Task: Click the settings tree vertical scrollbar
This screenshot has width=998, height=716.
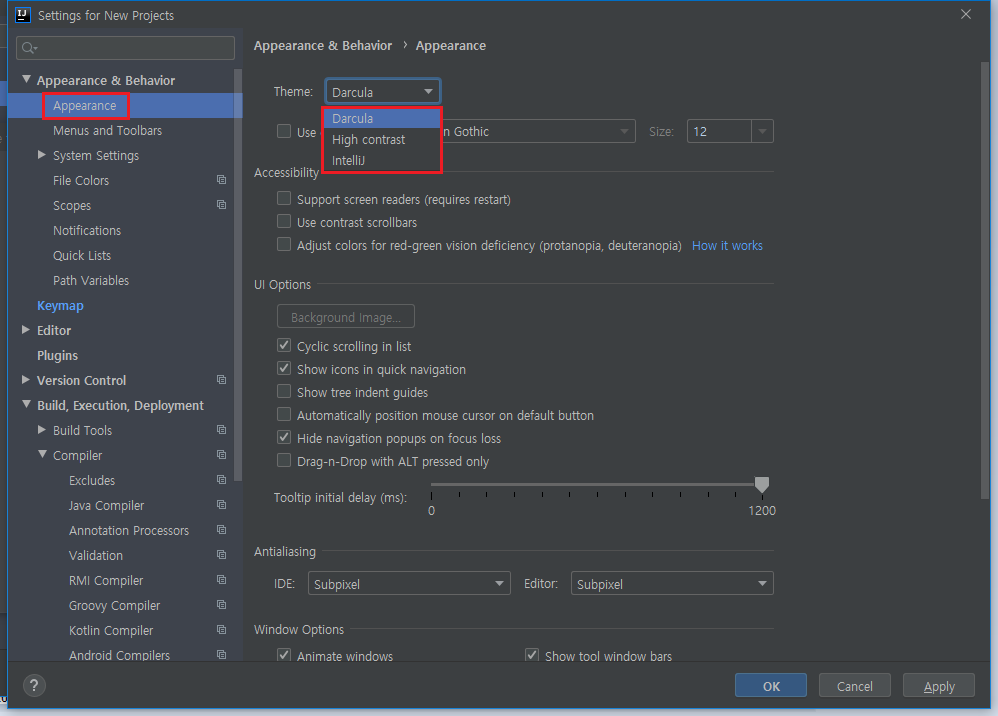Action: tap(238, 274)
